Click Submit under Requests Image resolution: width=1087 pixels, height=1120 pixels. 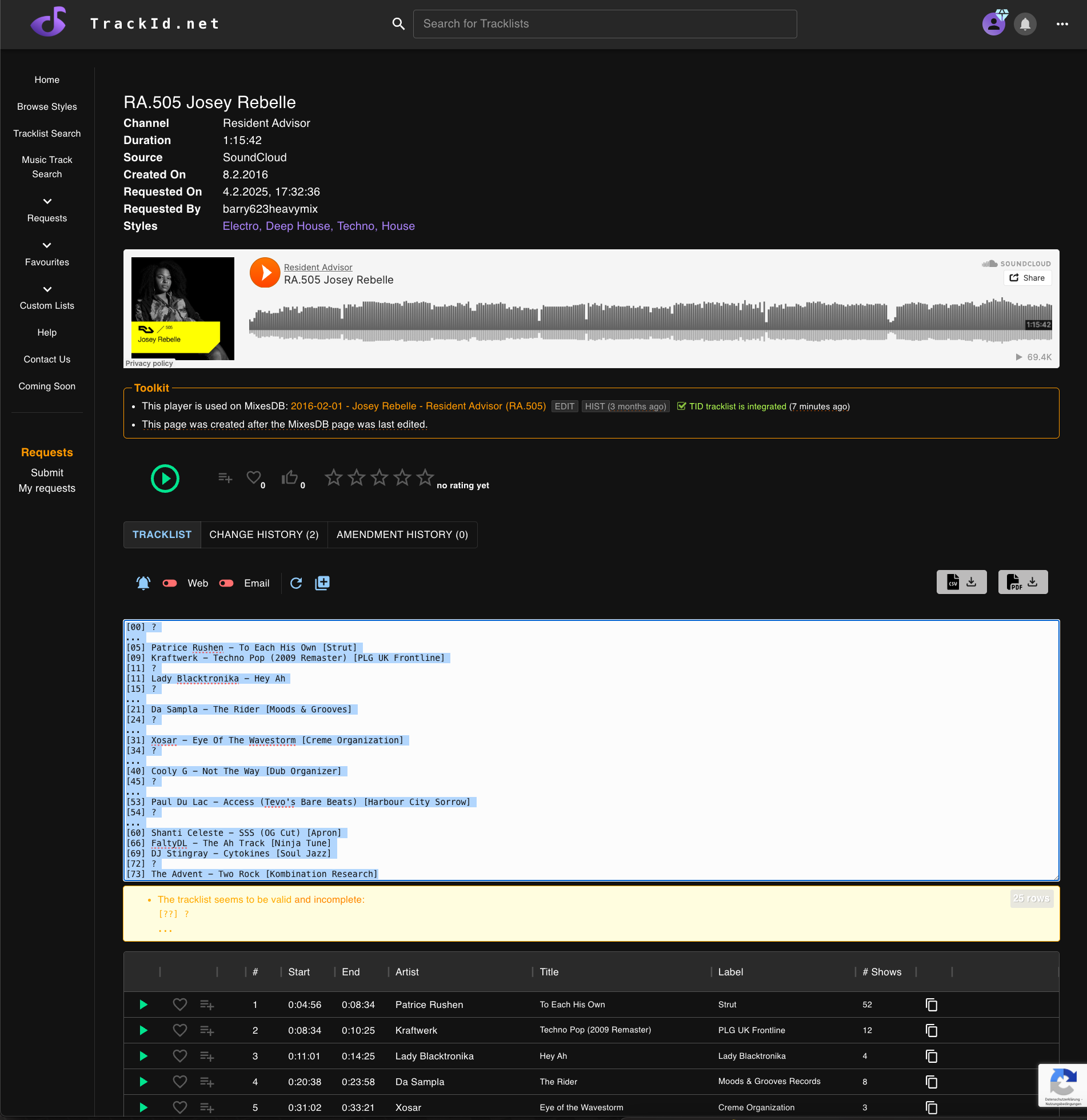47,473
